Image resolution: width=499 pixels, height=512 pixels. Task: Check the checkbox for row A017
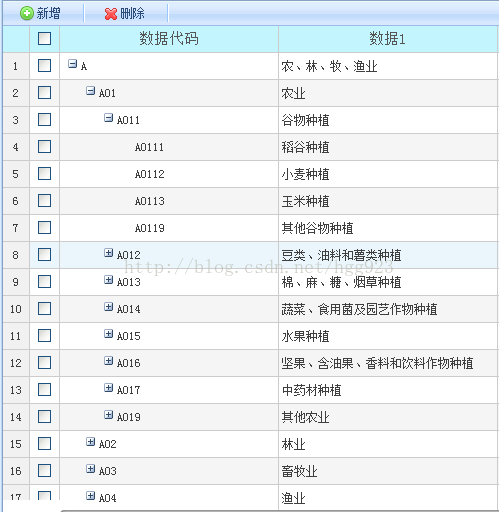click(44, 390)
